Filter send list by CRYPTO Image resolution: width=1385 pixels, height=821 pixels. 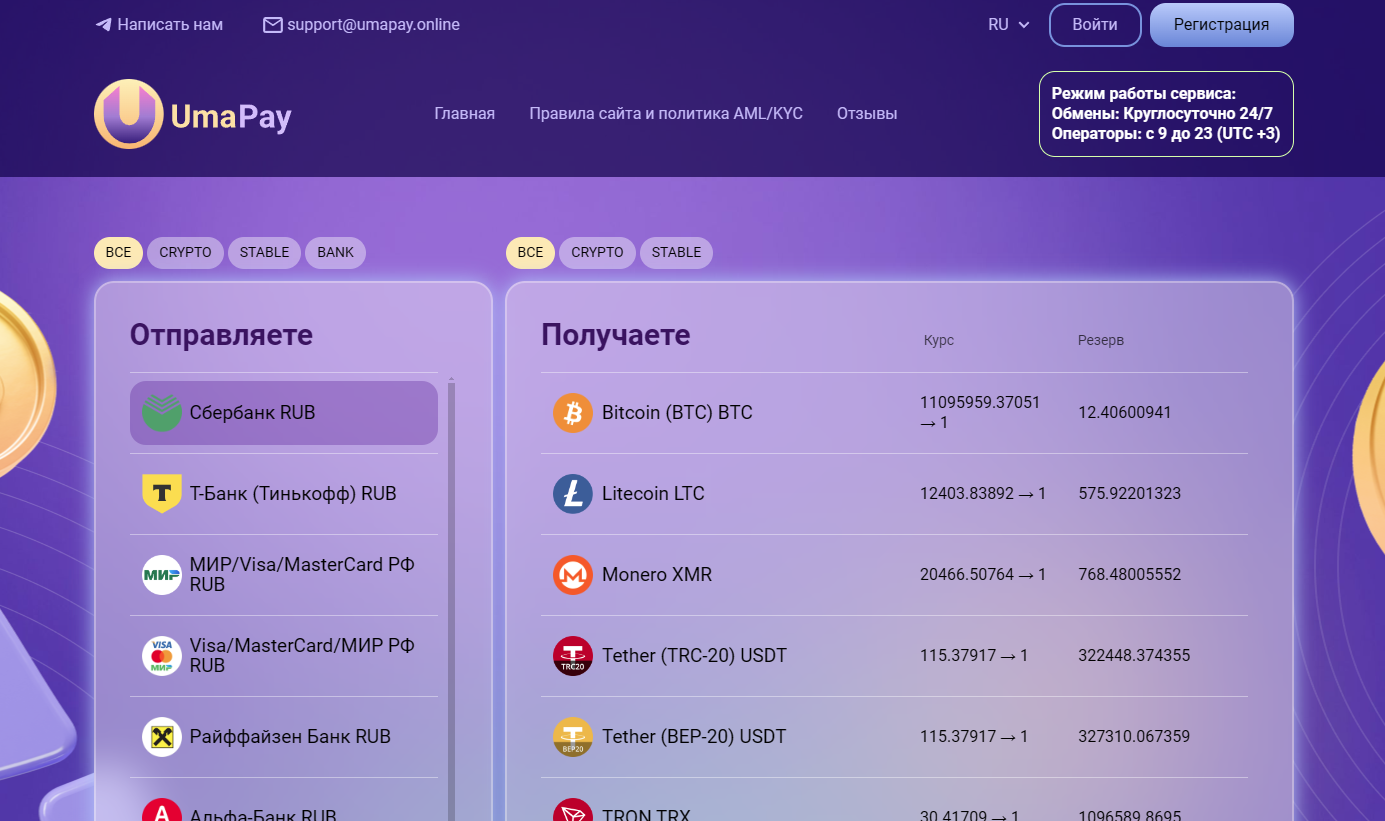point(185,252)
